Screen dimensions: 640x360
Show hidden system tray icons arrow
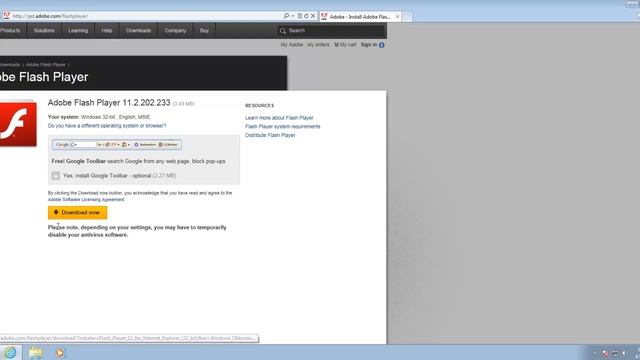tap(595, 353)
